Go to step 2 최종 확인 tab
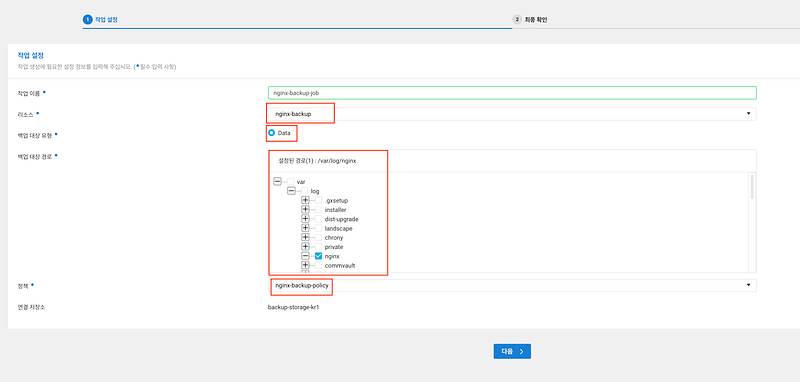The width and height of the screenshot is (800, 382). pos(530,19)
